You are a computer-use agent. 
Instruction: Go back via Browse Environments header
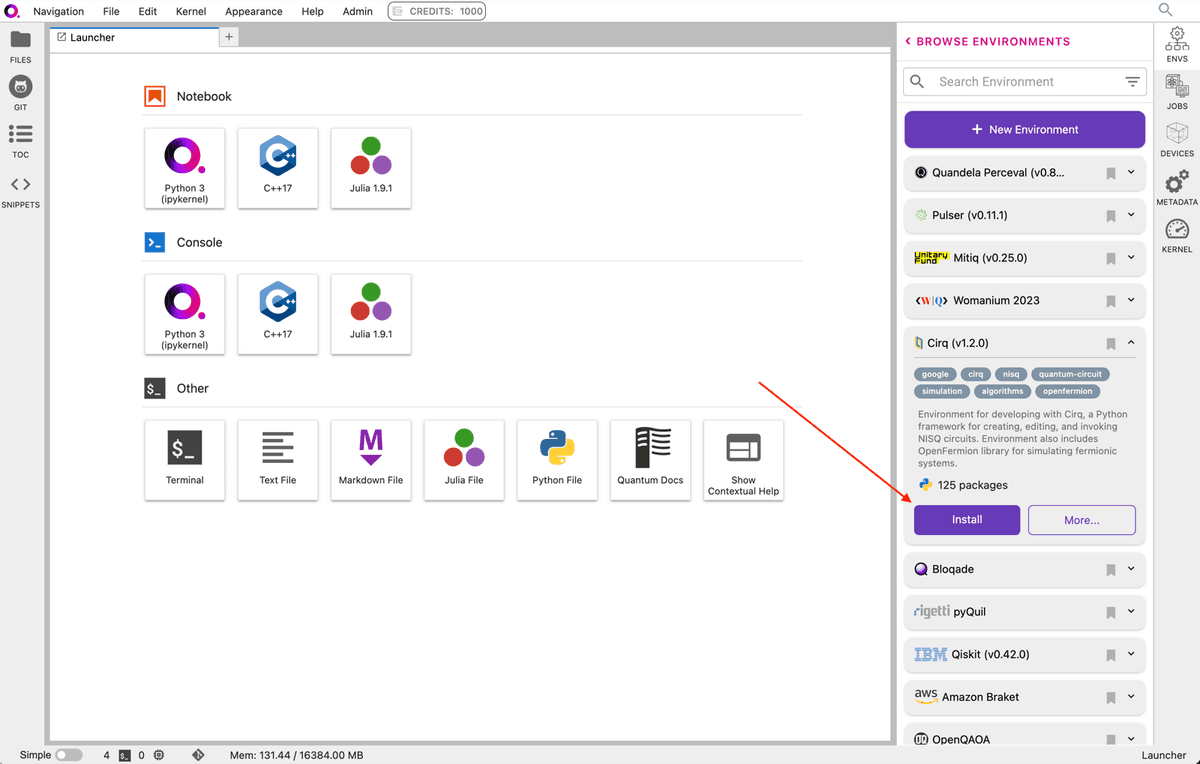987,41
